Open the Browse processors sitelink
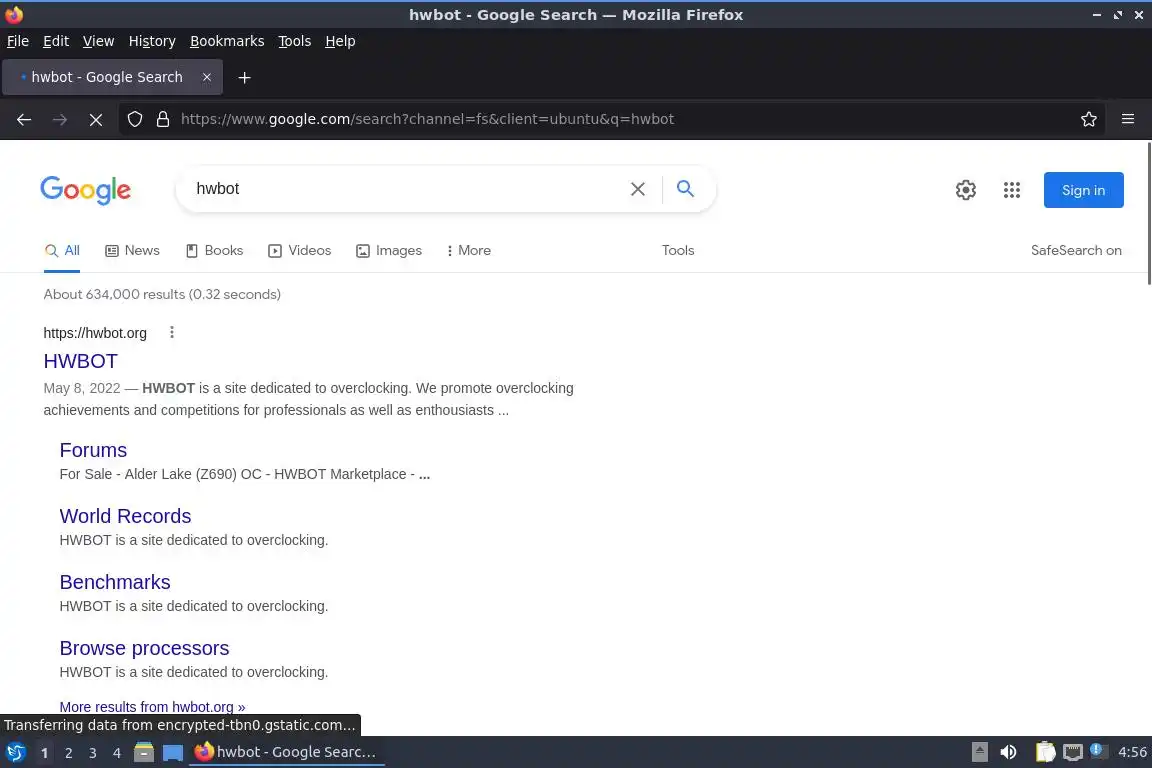 [x=144, y=649]
